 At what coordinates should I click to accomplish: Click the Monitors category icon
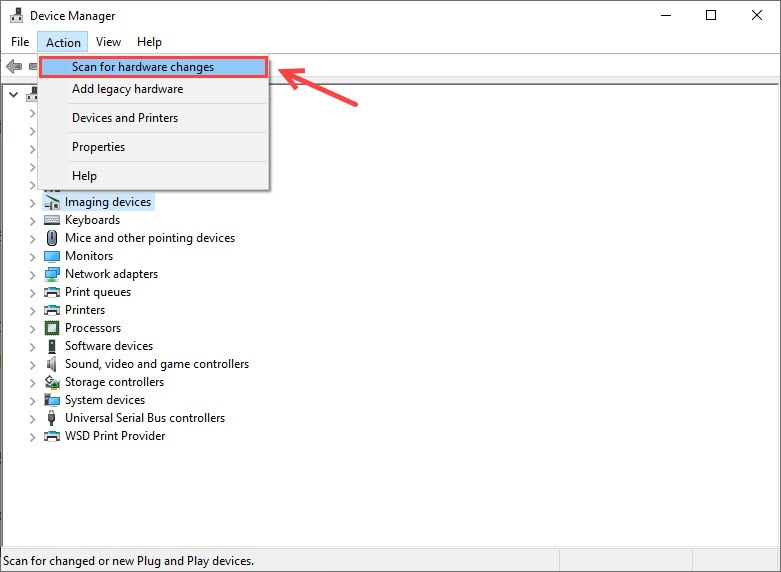[x=52, y=256]
